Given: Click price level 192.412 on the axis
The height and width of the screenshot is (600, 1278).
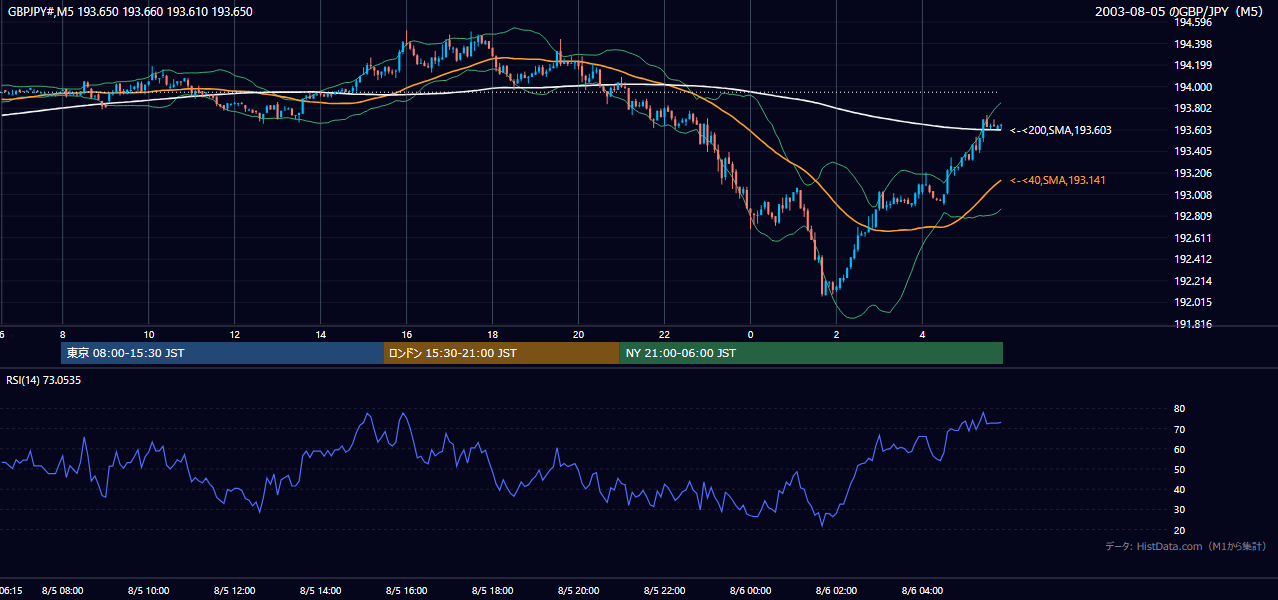Looking at the screenshot, I should point(1192,259).
